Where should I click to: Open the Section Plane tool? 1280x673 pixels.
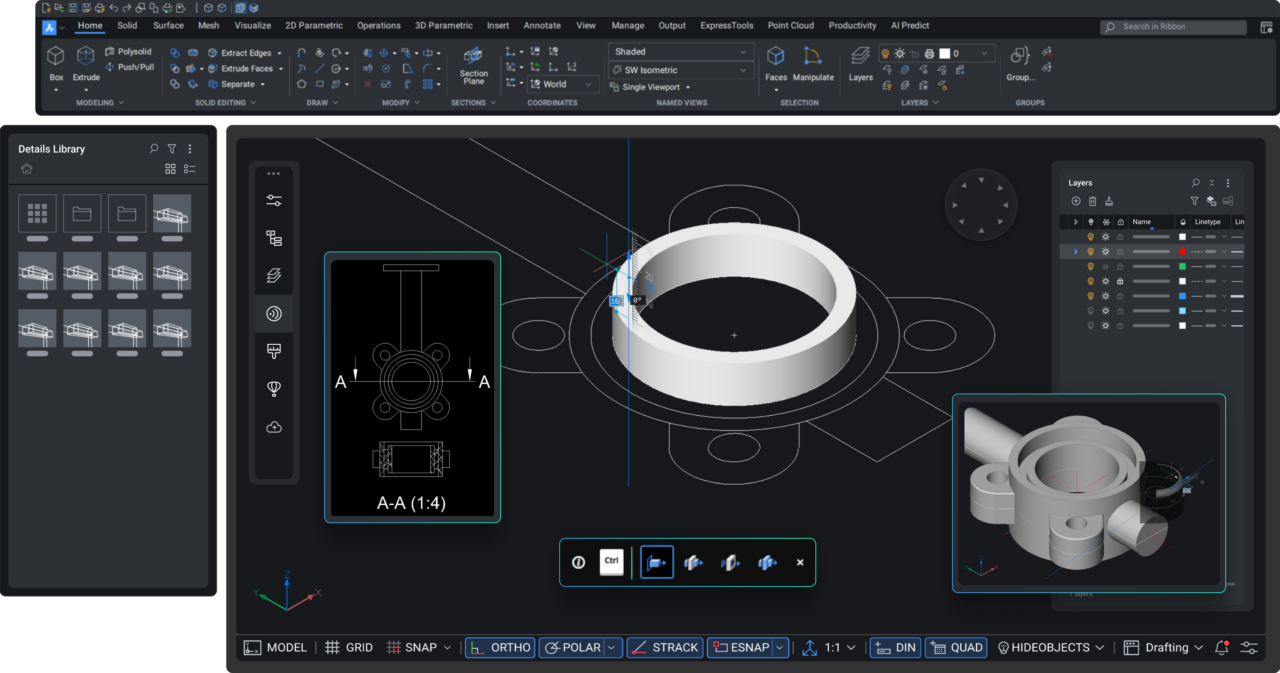coord(474,66)
